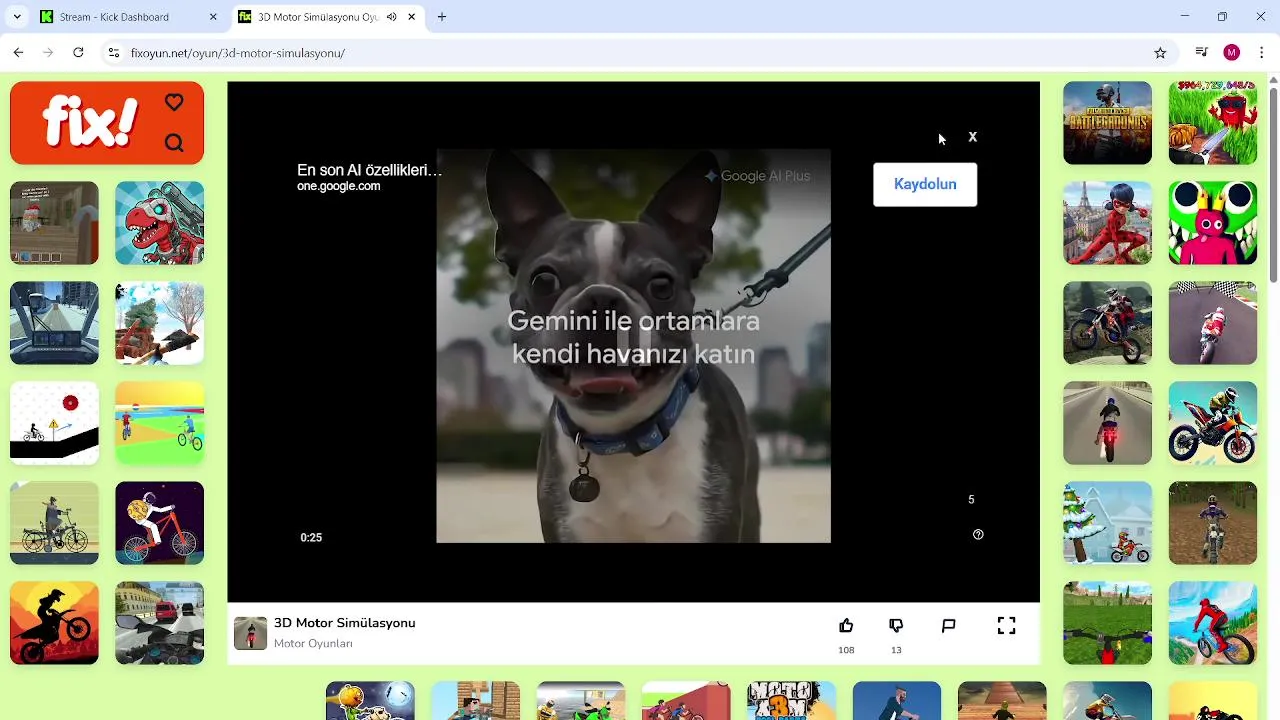The height and width of the screenshot is (720, 1280).
Task: Open the stick figure bike line game
Action: click(x=54, y=423)
